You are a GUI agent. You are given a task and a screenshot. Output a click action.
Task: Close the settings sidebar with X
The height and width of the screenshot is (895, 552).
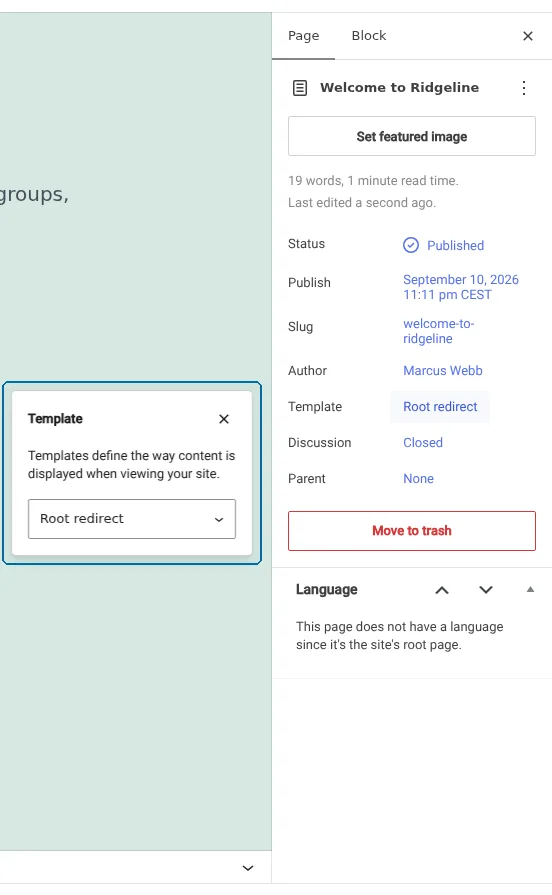(x=527, y=36)
